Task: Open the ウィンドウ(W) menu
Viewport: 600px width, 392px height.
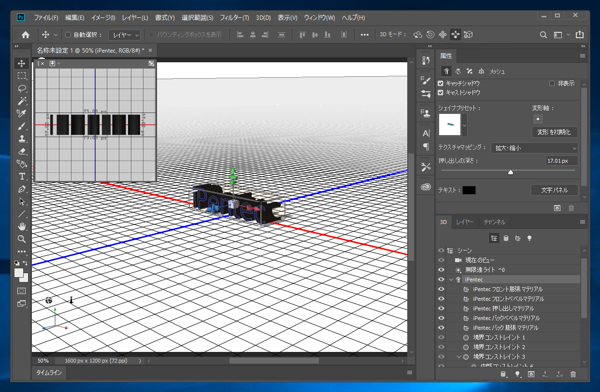Action: coord(319,18)
